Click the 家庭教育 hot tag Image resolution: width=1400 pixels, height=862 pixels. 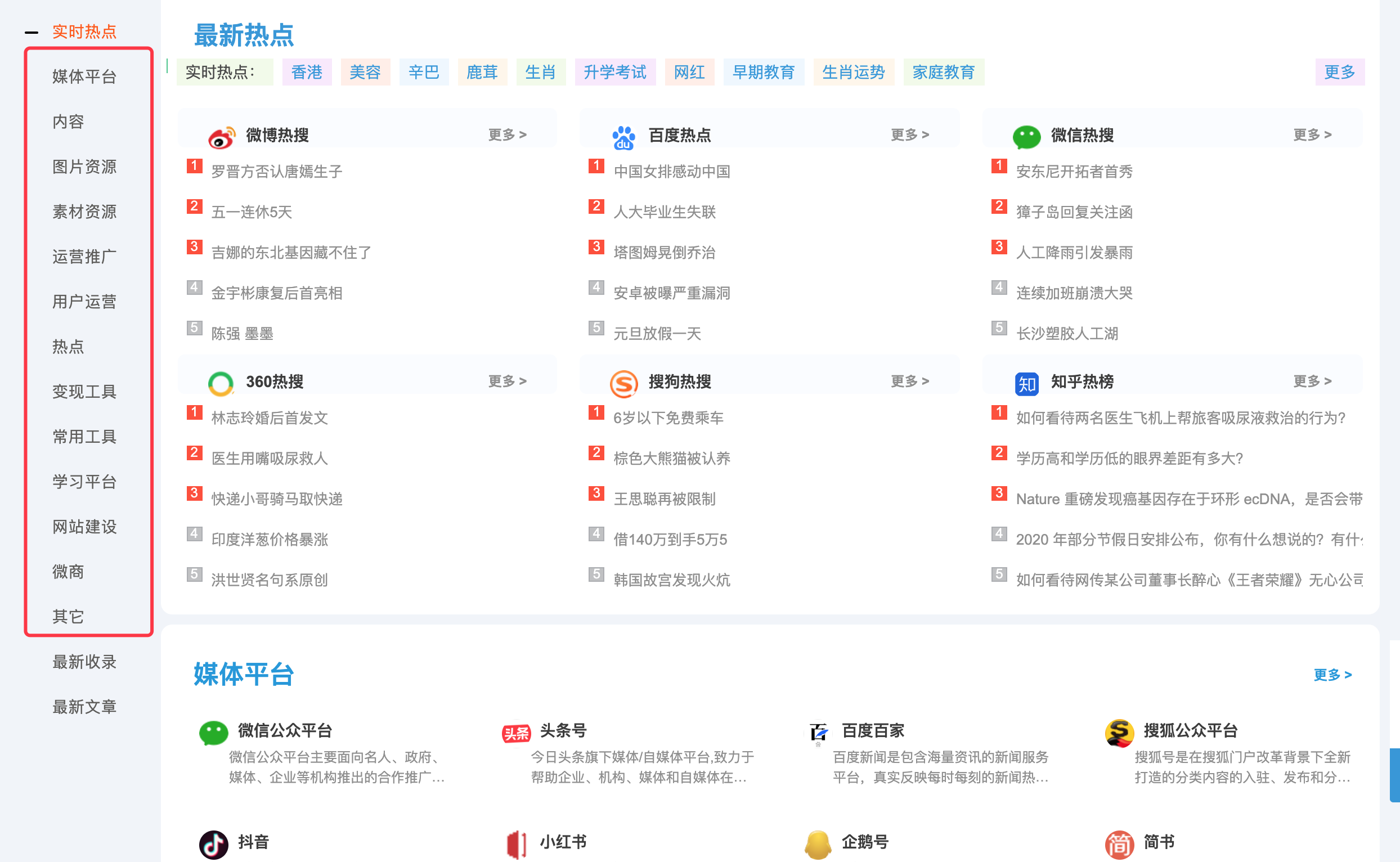(x=944, y=72)
